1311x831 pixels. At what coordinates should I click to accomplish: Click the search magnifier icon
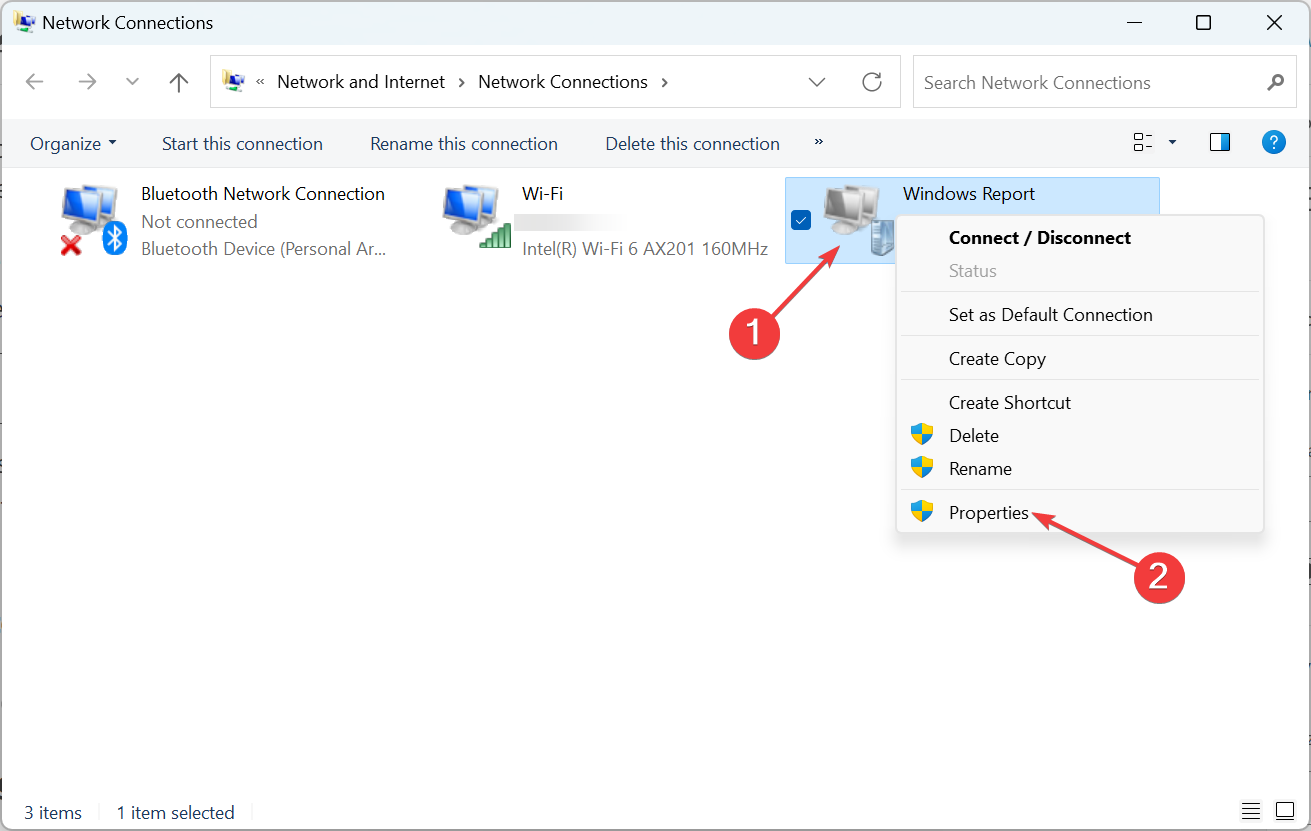click(1275, 82)
